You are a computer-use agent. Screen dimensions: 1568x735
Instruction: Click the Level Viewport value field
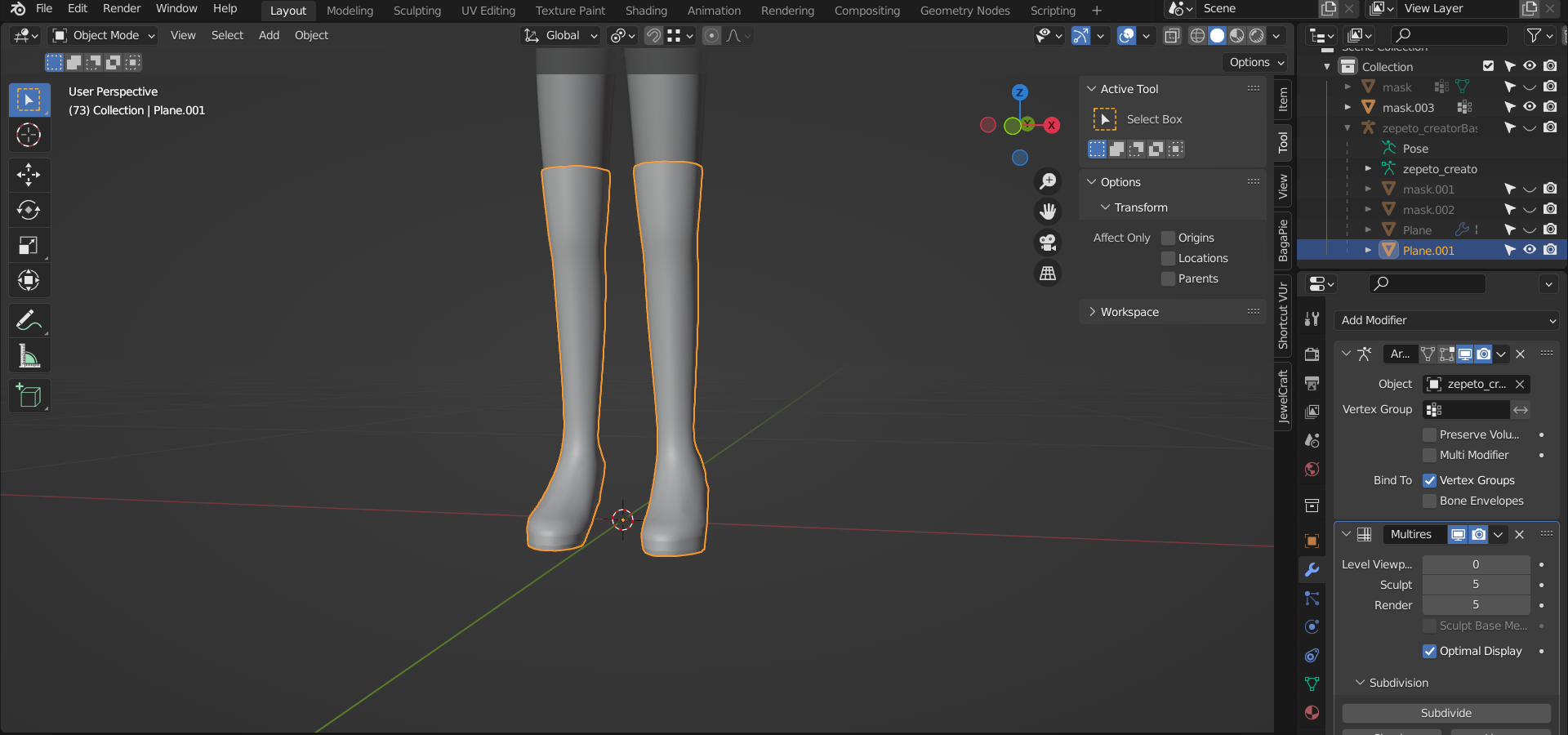coord(1476,564)
